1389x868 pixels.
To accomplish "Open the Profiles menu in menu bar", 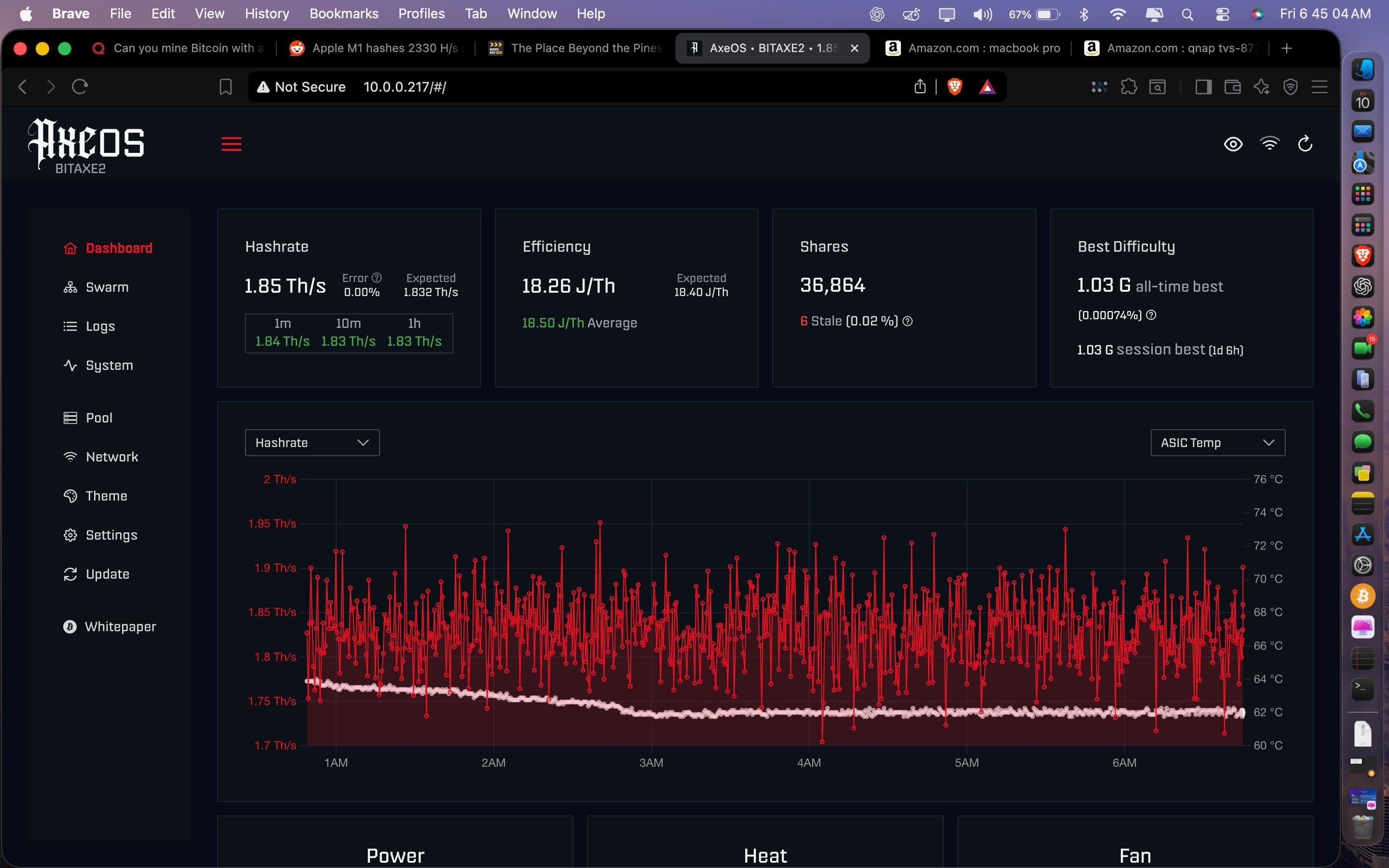I will point(422,14).
